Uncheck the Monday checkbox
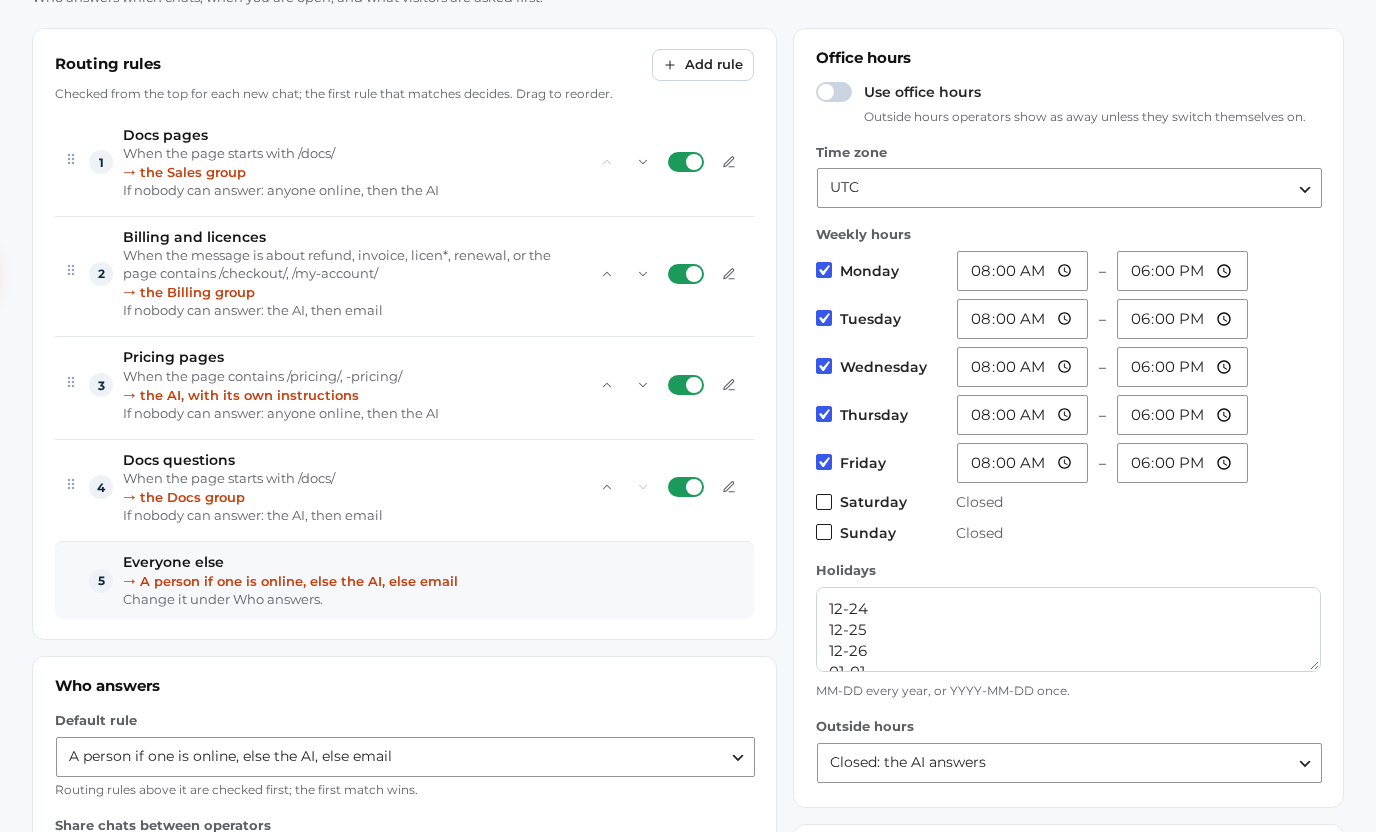Image resolution: width=1376 pixels, height=832 pixels. (824, 270)
